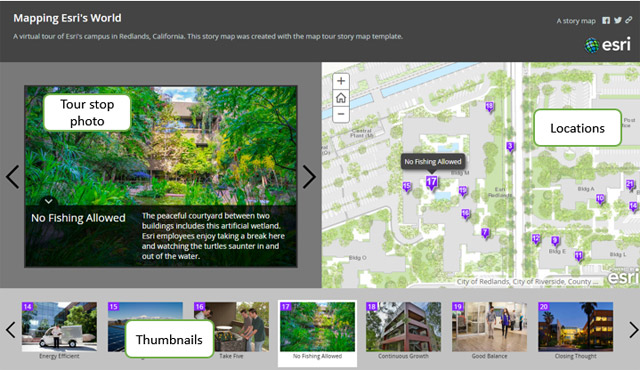Click the Bldg A map label
This screenshot has height=370, width=640.
tap(586, 189)
